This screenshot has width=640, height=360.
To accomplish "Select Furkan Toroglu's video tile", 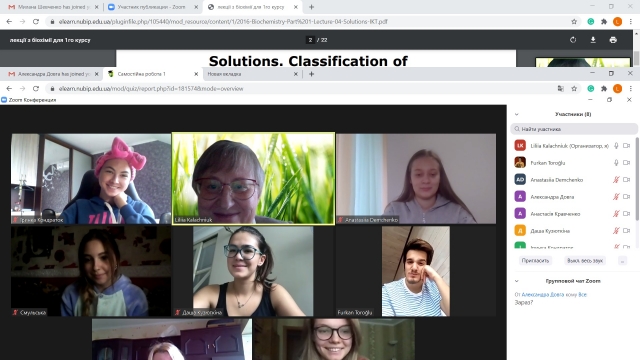I will tap(416, 271).
